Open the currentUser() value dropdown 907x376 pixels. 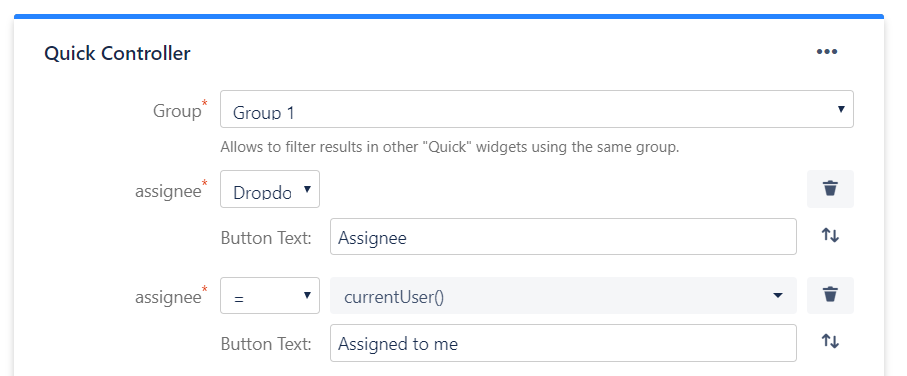pyautogui.click(x=563, y=296)
